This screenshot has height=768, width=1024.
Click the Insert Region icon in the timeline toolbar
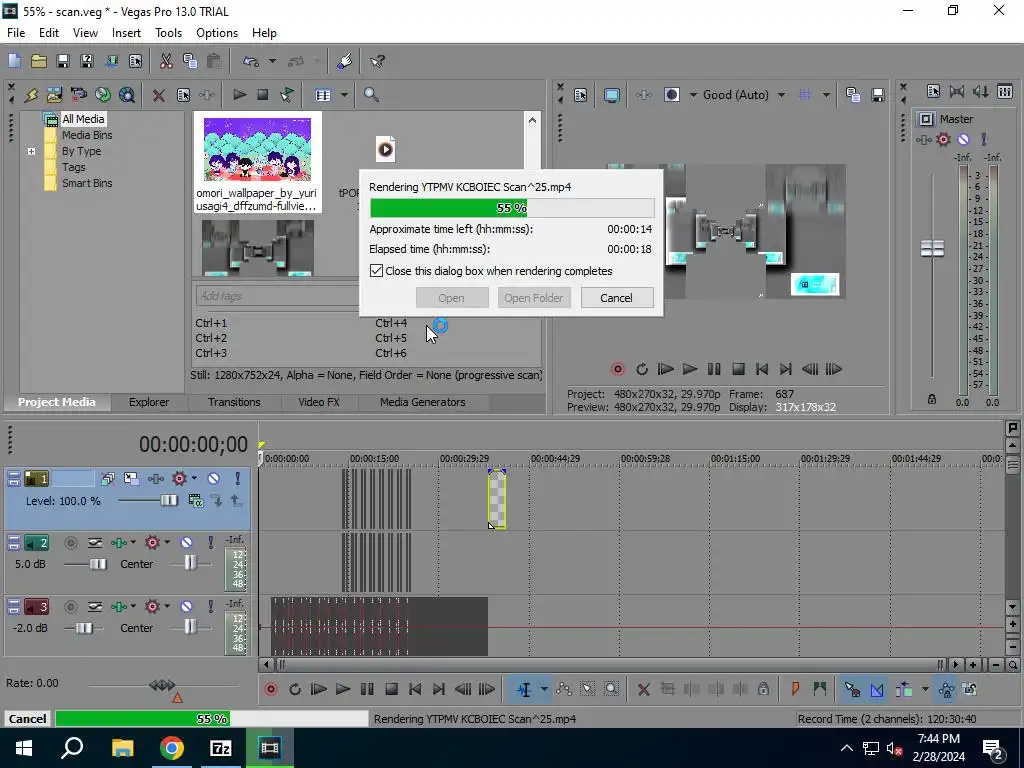pos(820,689)
